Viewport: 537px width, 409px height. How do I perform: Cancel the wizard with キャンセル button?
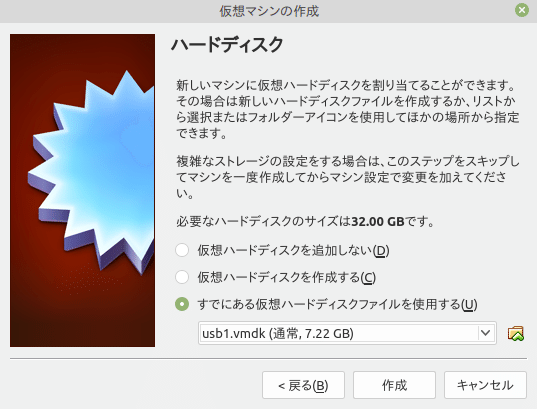(x=485, y=385)
